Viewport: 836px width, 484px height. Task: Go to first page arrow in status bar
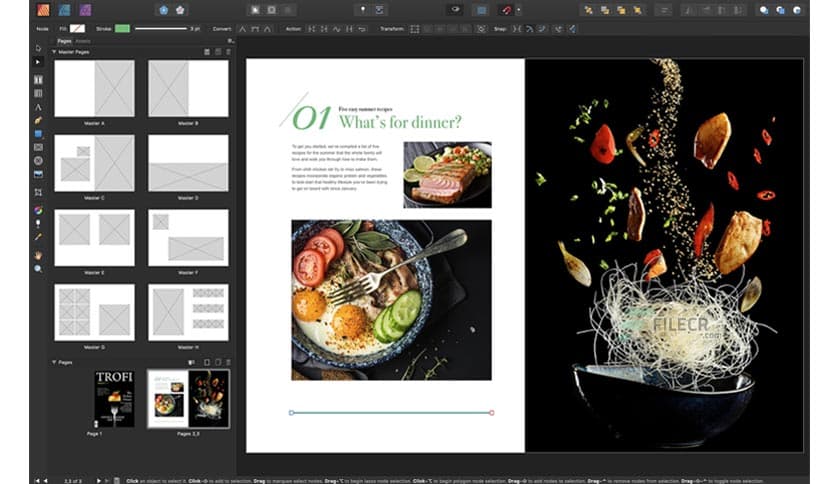point(37,480)
